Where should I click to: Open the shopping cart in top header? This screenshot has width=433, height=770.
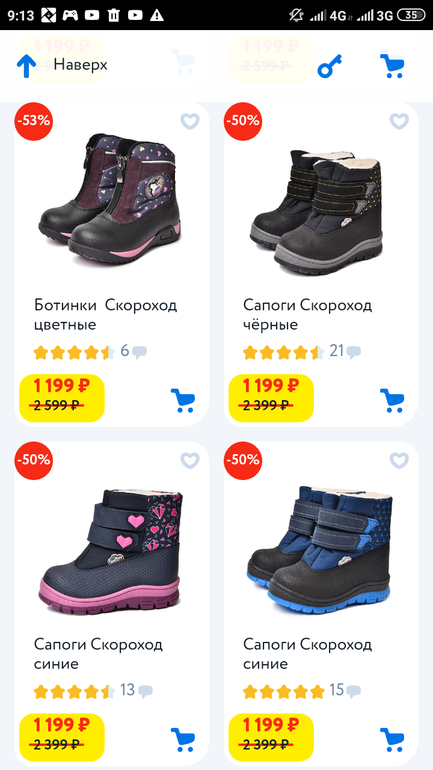click(392, 66)
